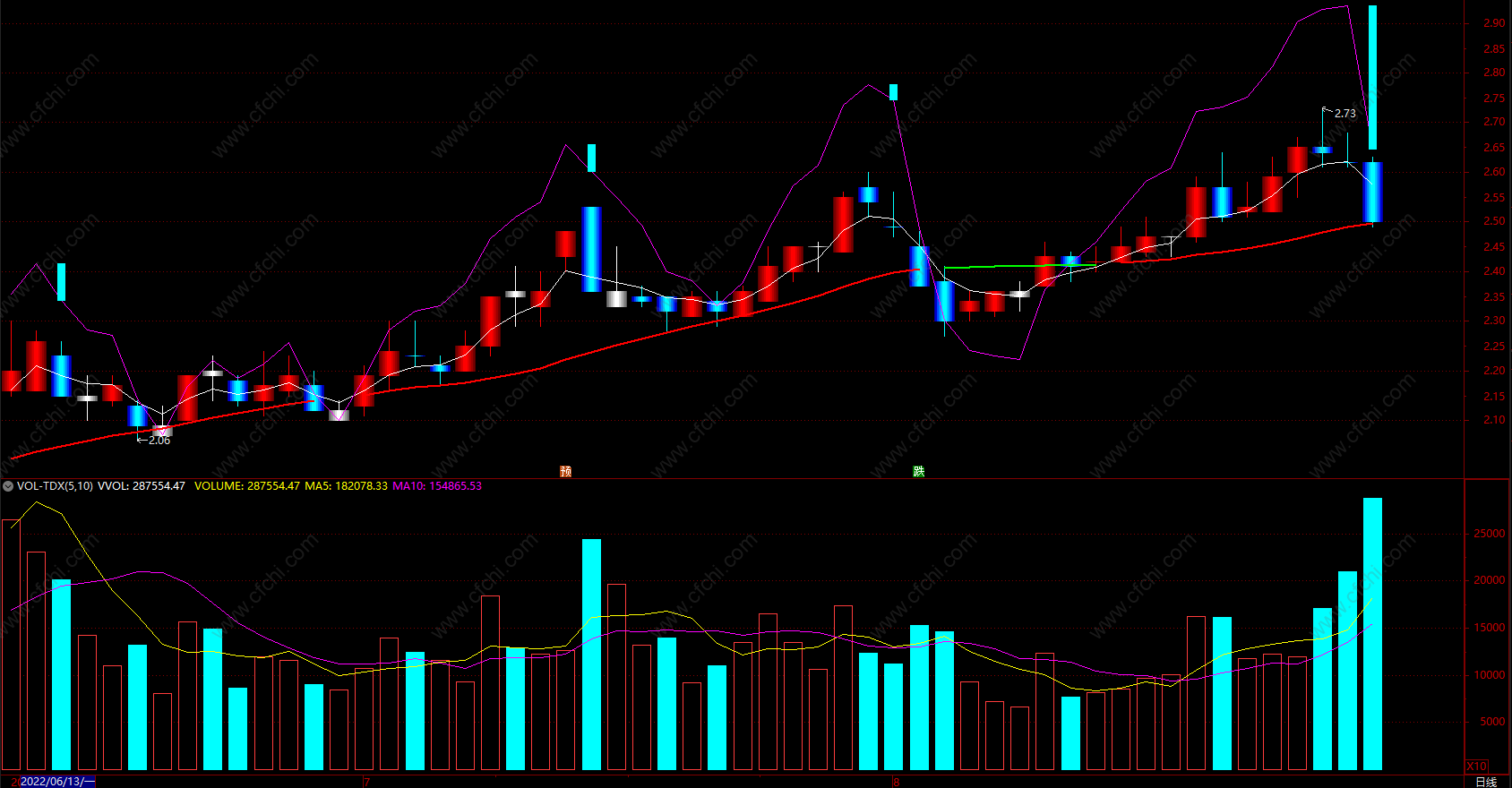Click the 2.73 high price annotation
The width and height of the screenshot is (1512, 788).
pos(1344,114)
